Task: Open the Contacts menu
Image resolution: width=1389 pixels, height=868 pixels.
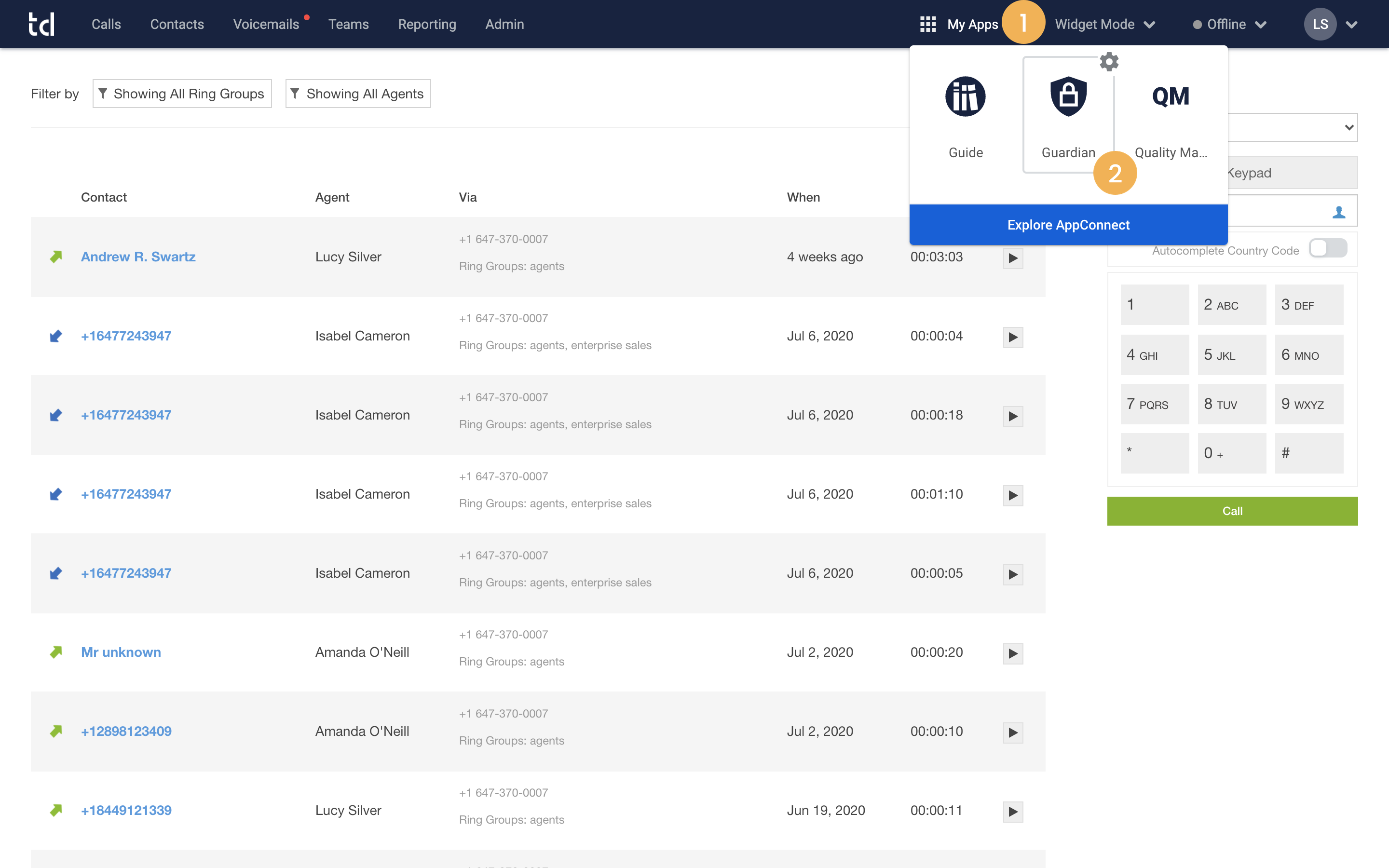Action: [x=177, y=24]
